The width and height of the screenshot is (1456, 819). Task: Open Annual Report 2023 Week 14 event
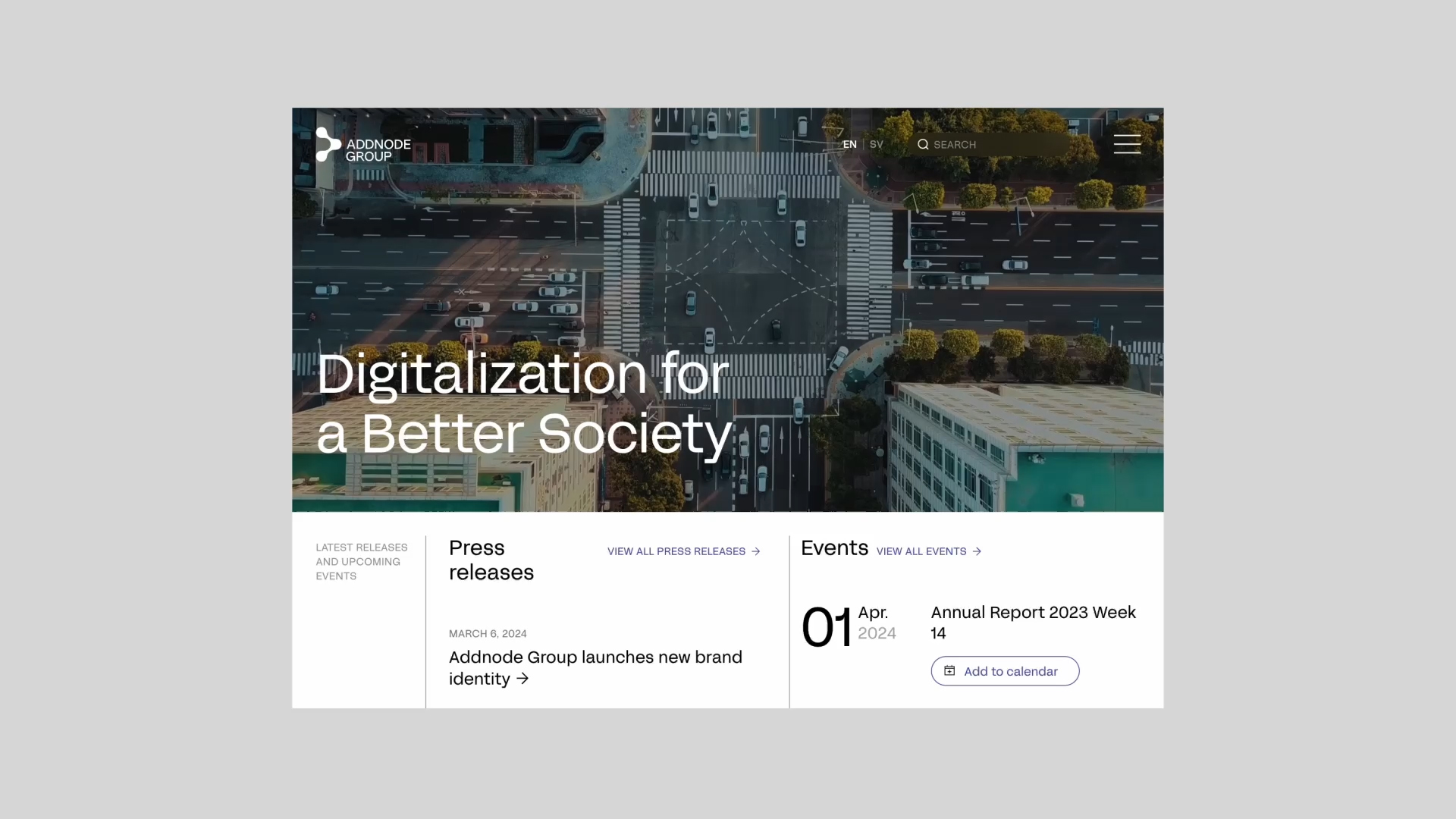pyautogui.click(x=1033, y=622)
